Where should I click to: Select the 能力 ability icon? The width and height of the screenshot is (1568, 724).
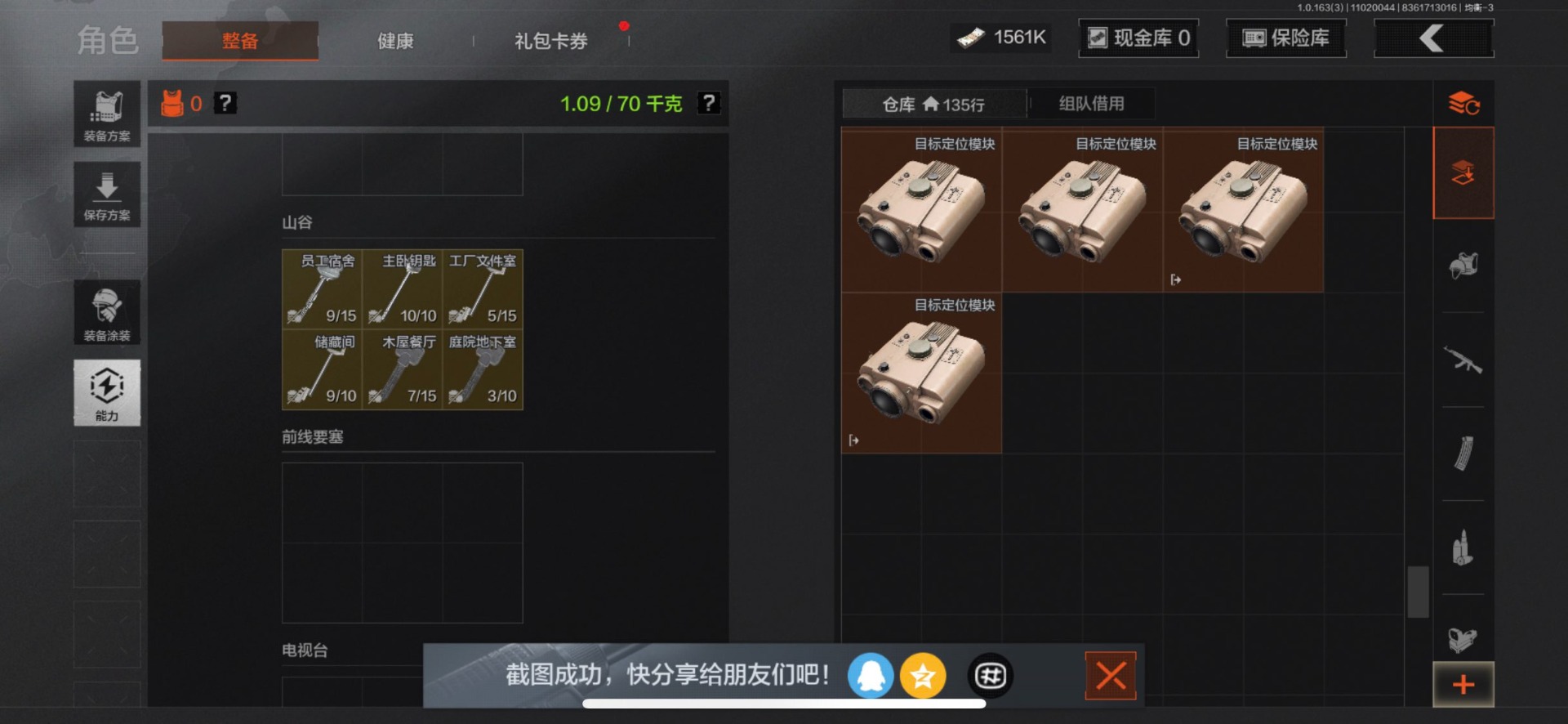(x=107, y=392)
